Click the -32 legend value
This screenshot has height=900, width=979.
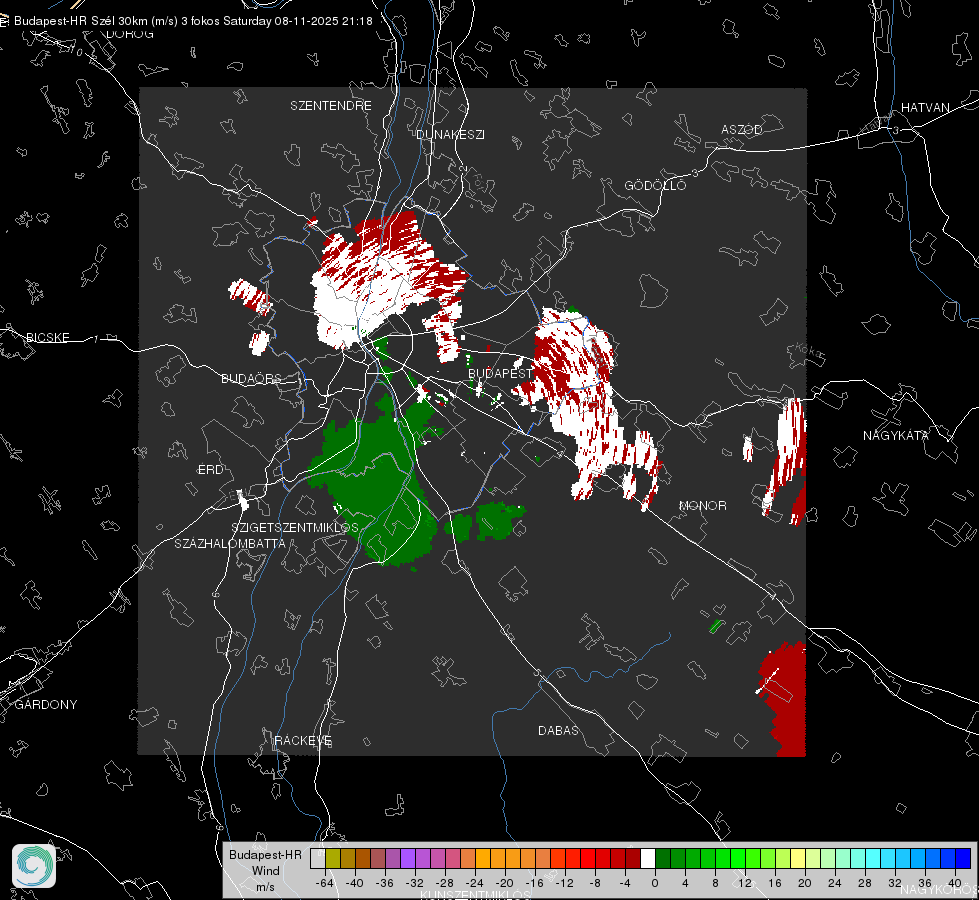415,883
